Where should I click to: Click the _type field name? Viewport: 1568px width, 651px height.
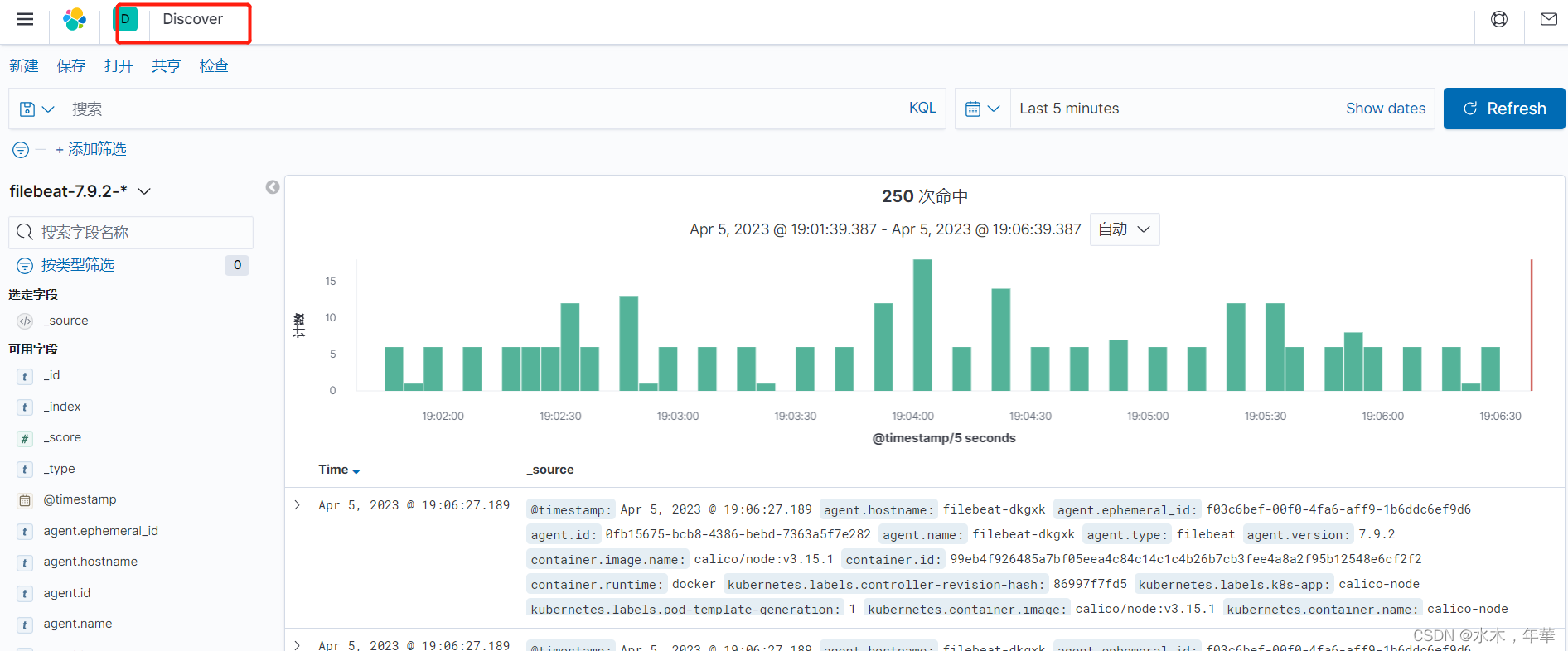click(x=60, y=469)
